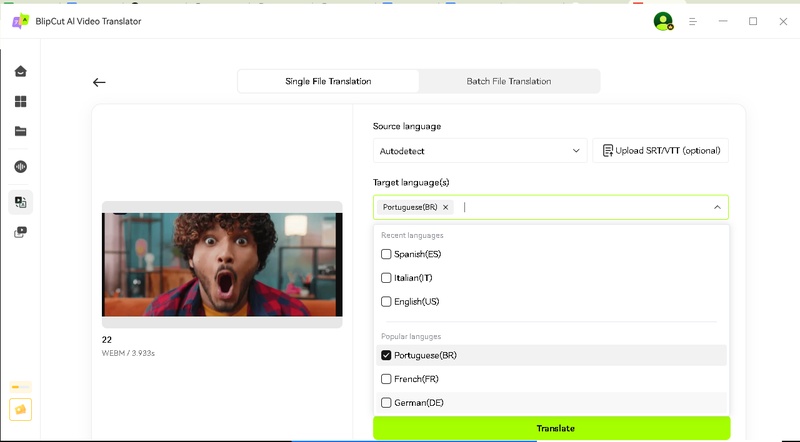Viewport: 800px width, 442px height.
Task: Go back using the left arrow
Action: click(x=99, y=83)
